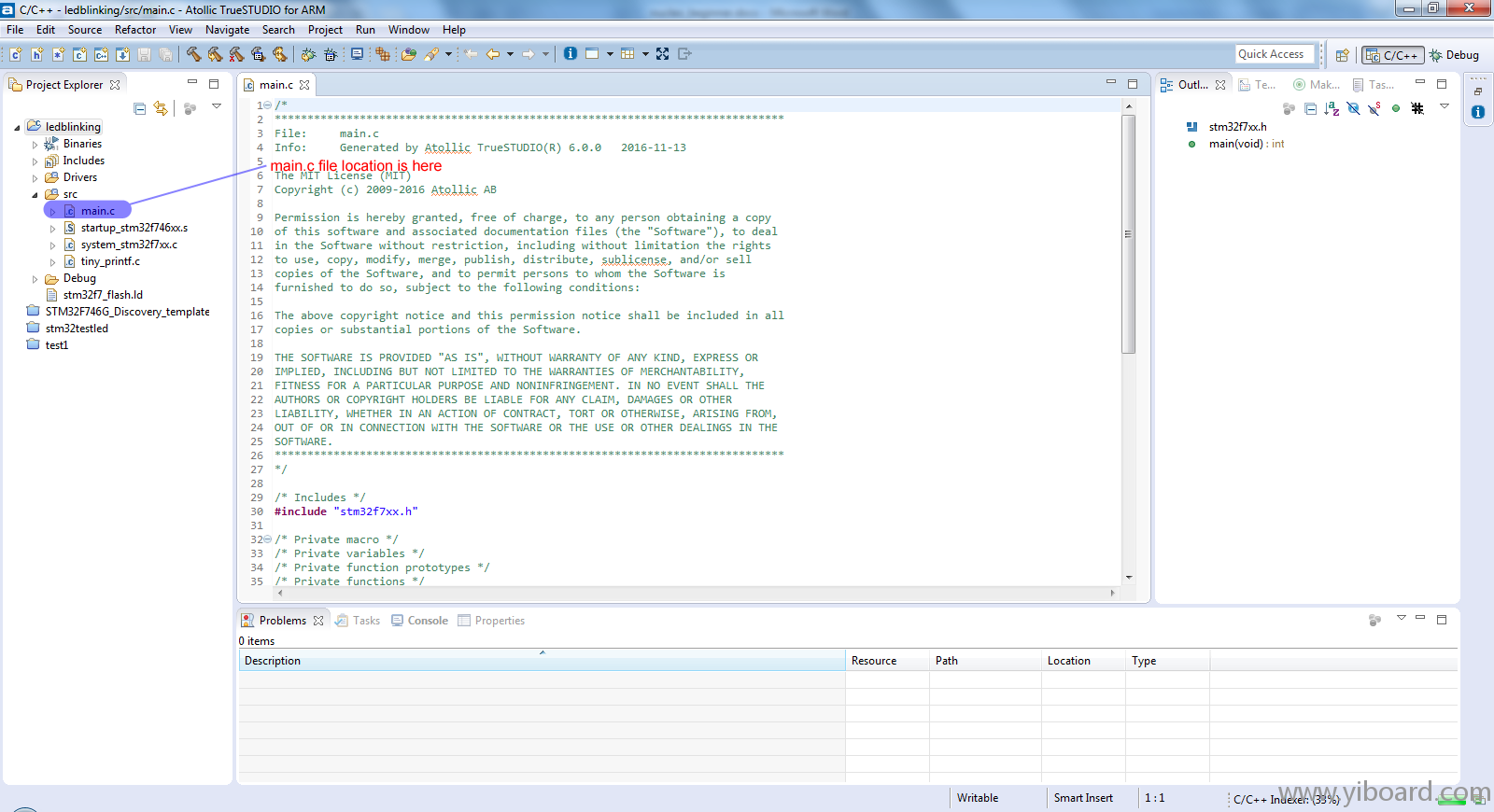
Task: Click Rebuild hammer icon with red X
Action: [236, 54]
